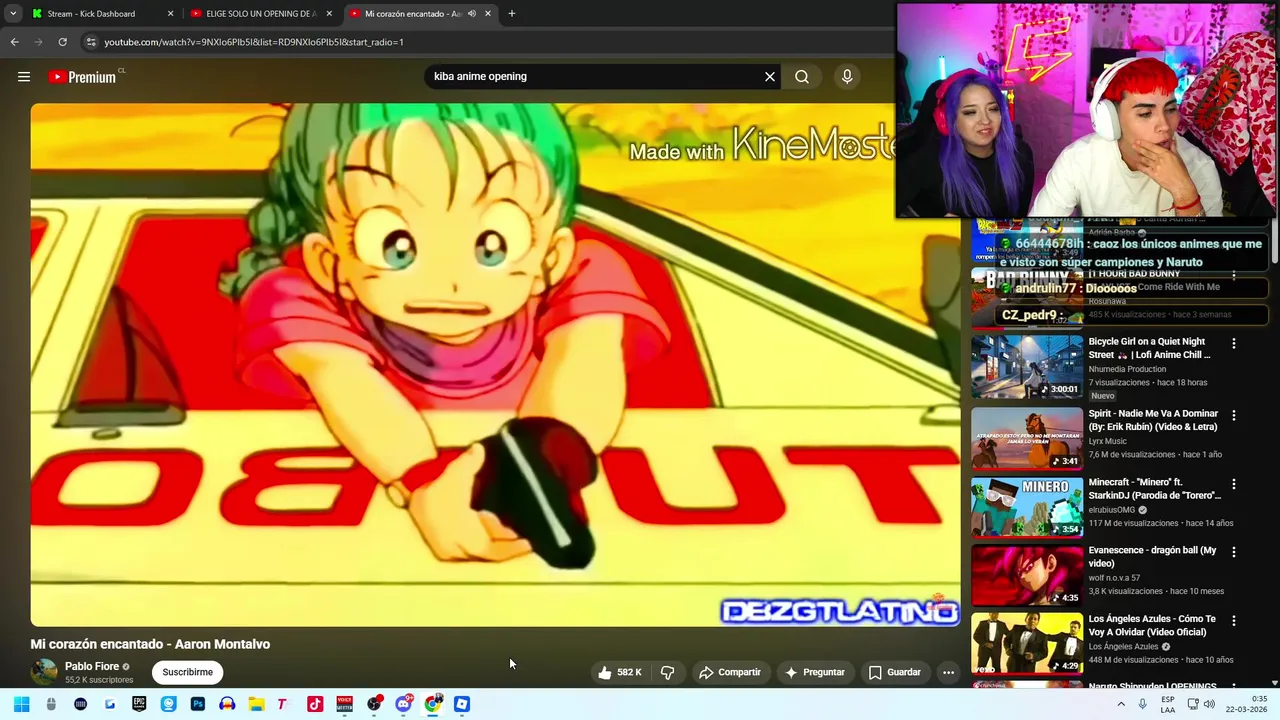Open taskbar volume speaker icon

[x=1209, y=704]
